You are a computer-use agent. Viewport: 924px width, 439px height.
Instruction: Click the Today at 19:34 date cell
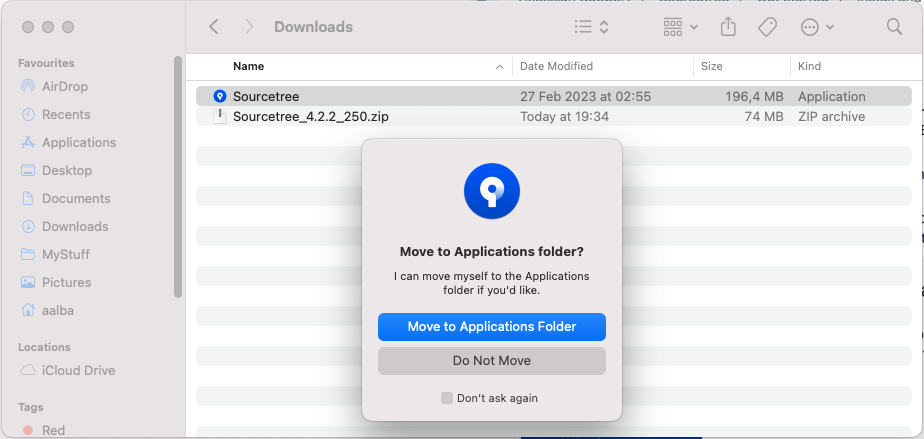(564, 117)
